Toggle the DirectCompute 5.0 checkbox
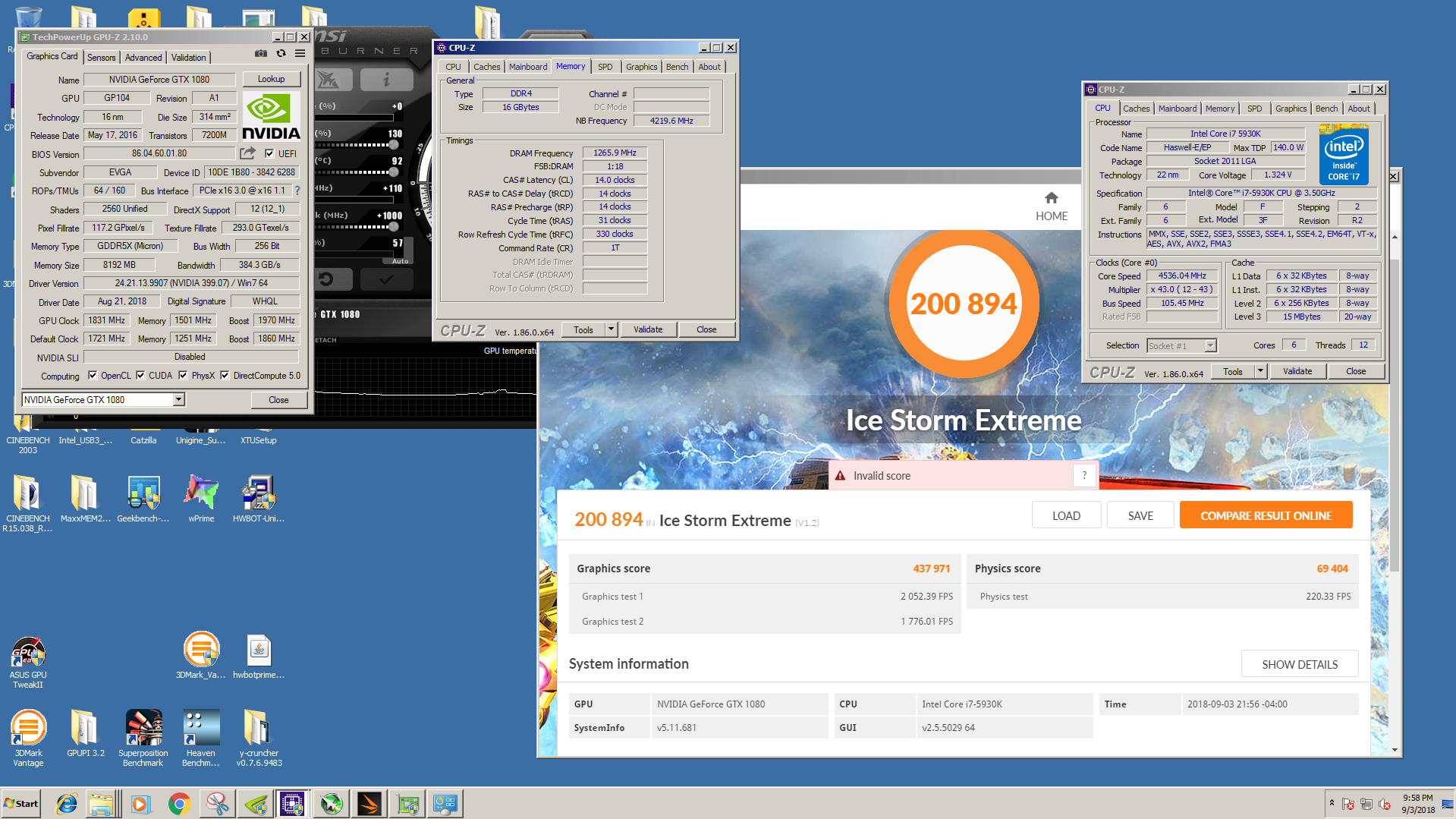The height and width of the screenshot is (819, 1456). 225,375
